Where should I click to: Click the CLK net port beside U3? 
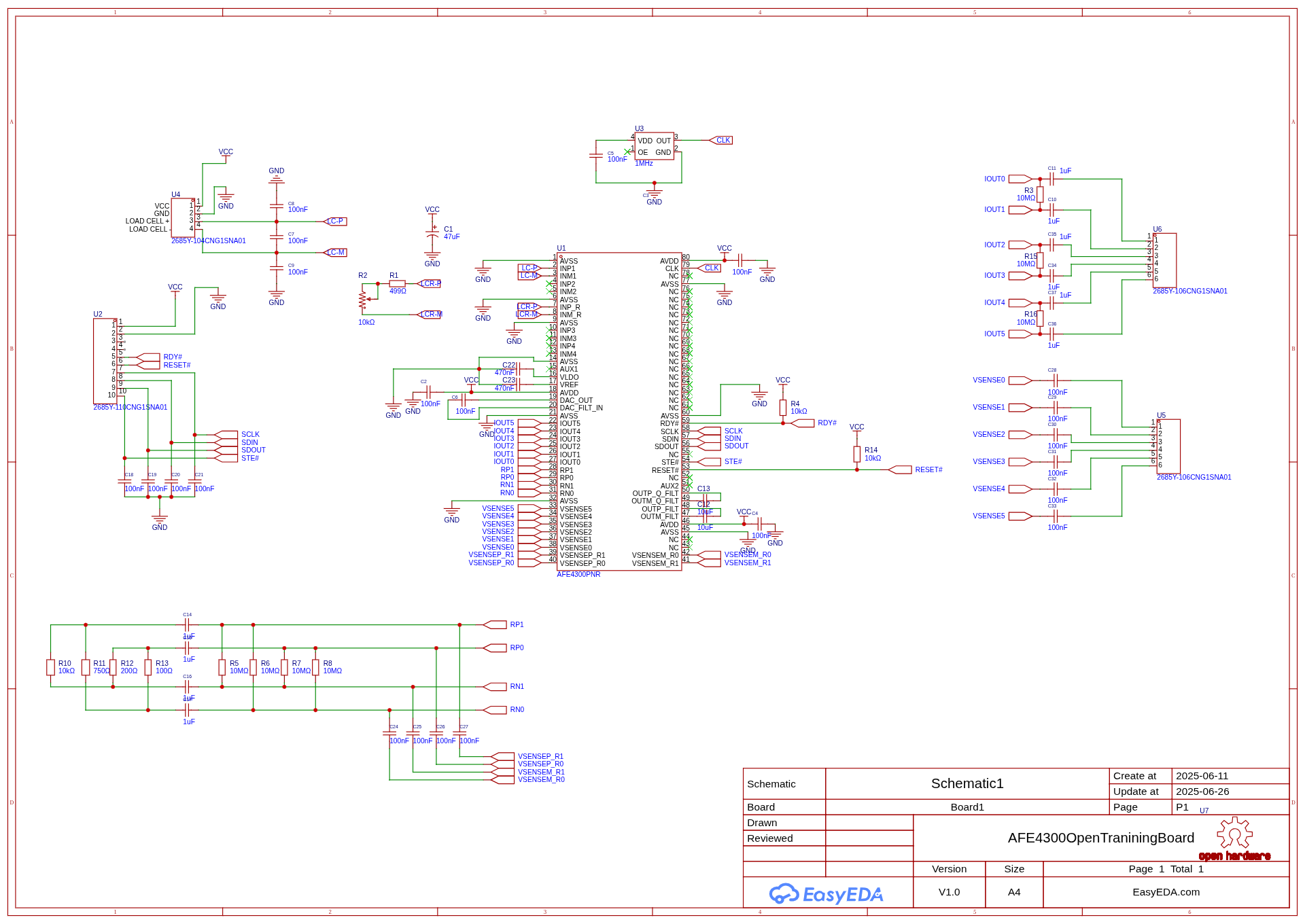pyautogui.click(x=720, y=141)
